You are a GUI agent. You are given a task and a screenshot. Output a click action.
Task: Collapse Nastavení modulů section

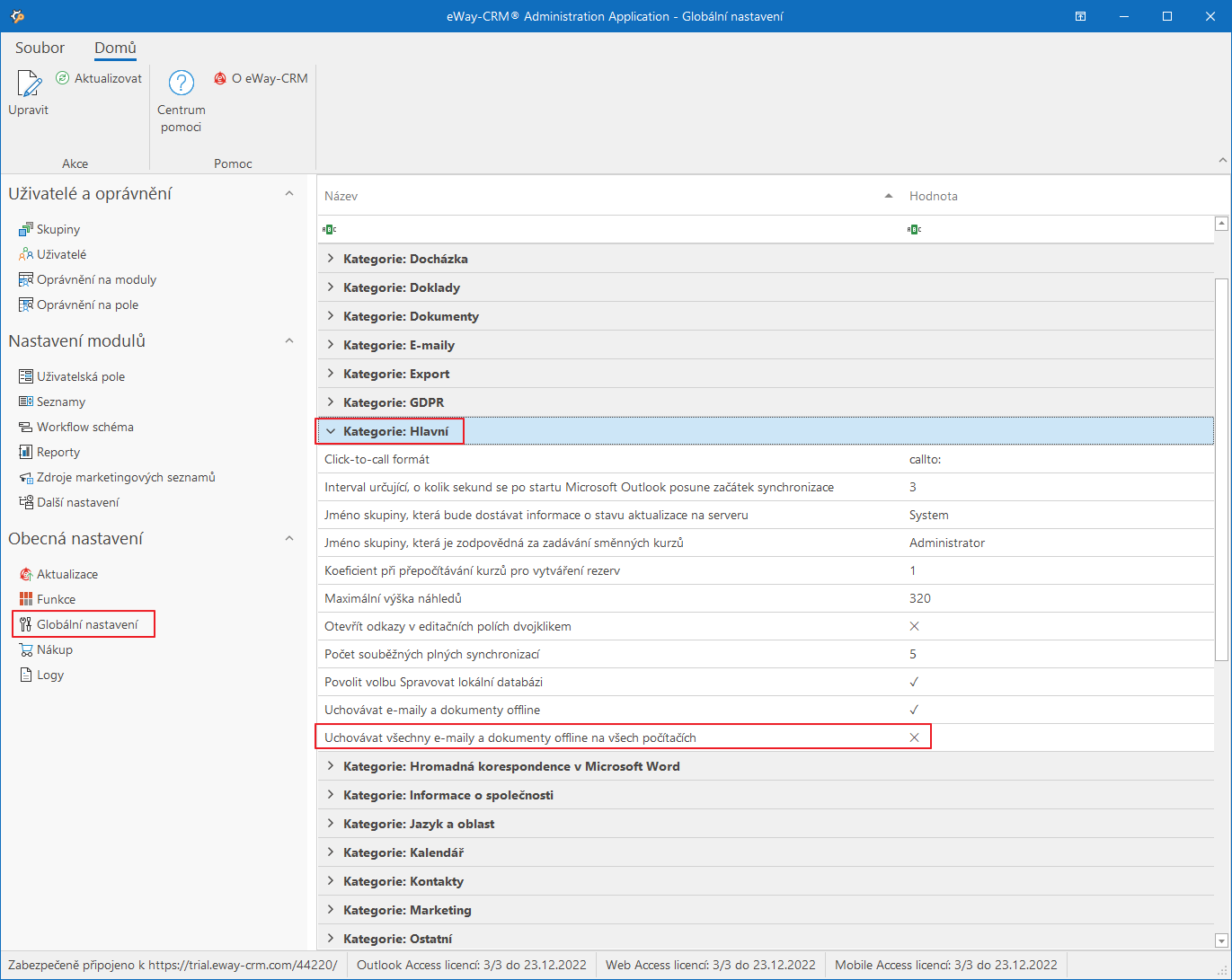[289, 341]
